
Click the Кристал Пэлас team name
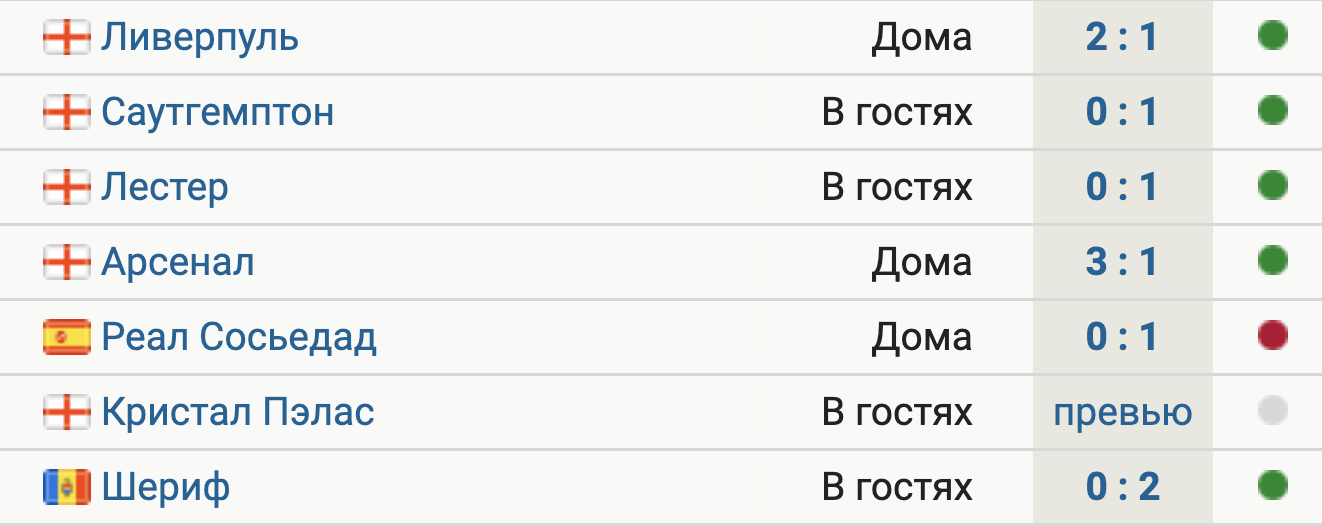pyautogui.click(x=238, y=412)
